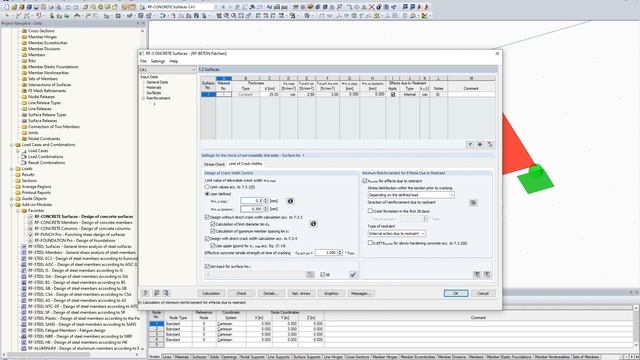
Task: Click red X icon in the top toolbar
Action: point(371,7)
